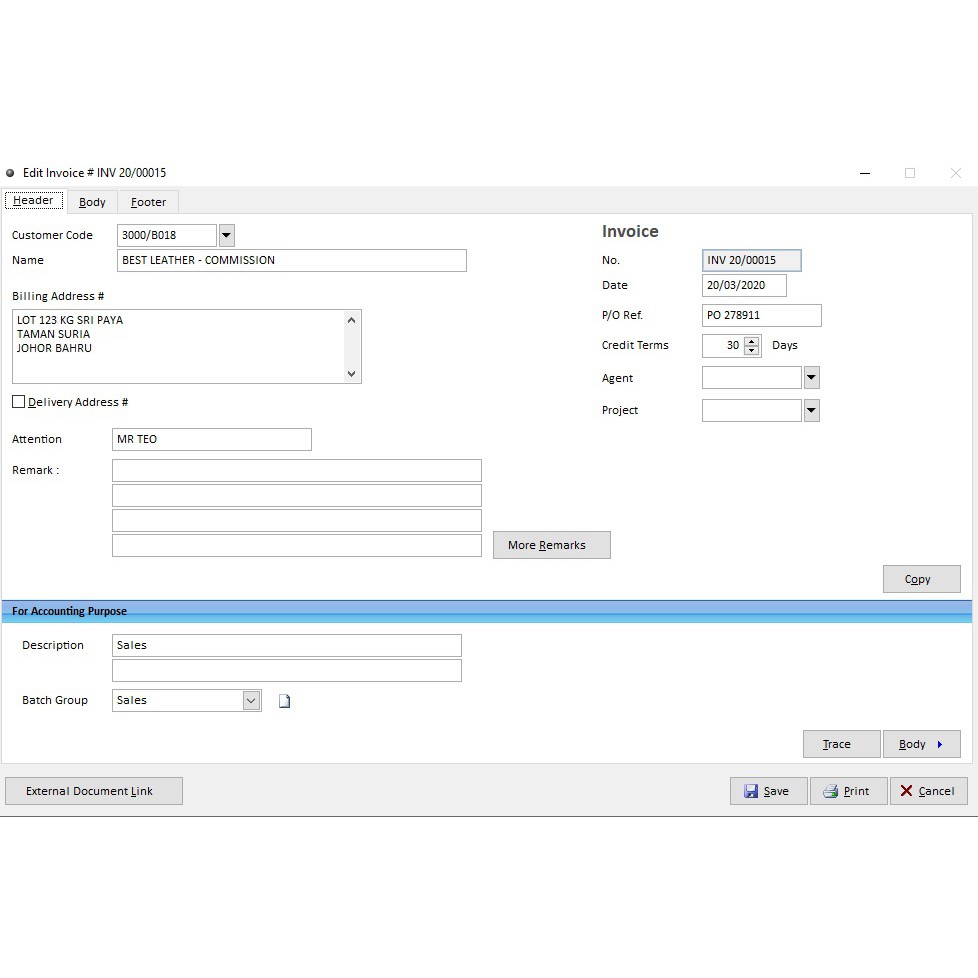Click the P/O Ref. input field
Viewport: 978px width, 978px height.
[x=761, y=316]
